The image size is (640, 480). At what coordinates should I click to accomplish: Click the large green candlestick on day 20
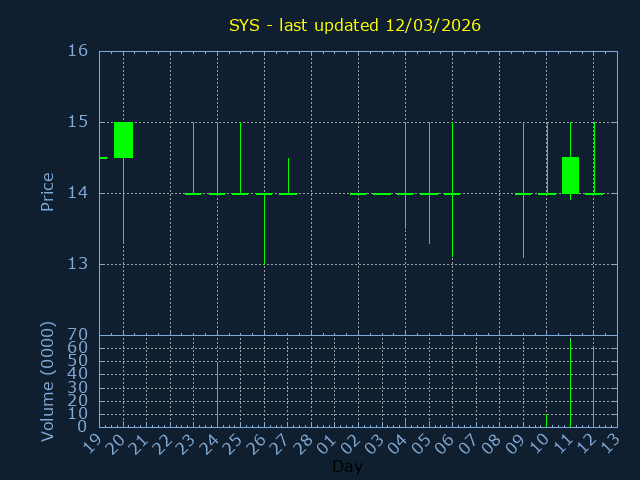coord(123,140)
